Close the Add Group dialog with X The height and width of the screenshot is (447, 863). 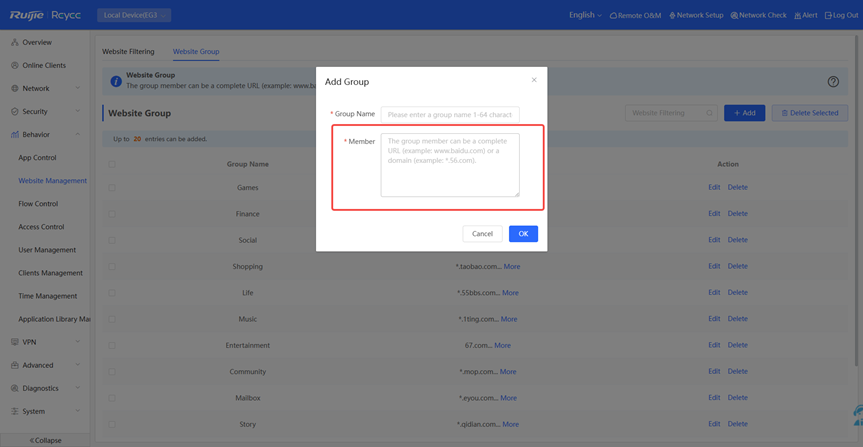point(534,80)
